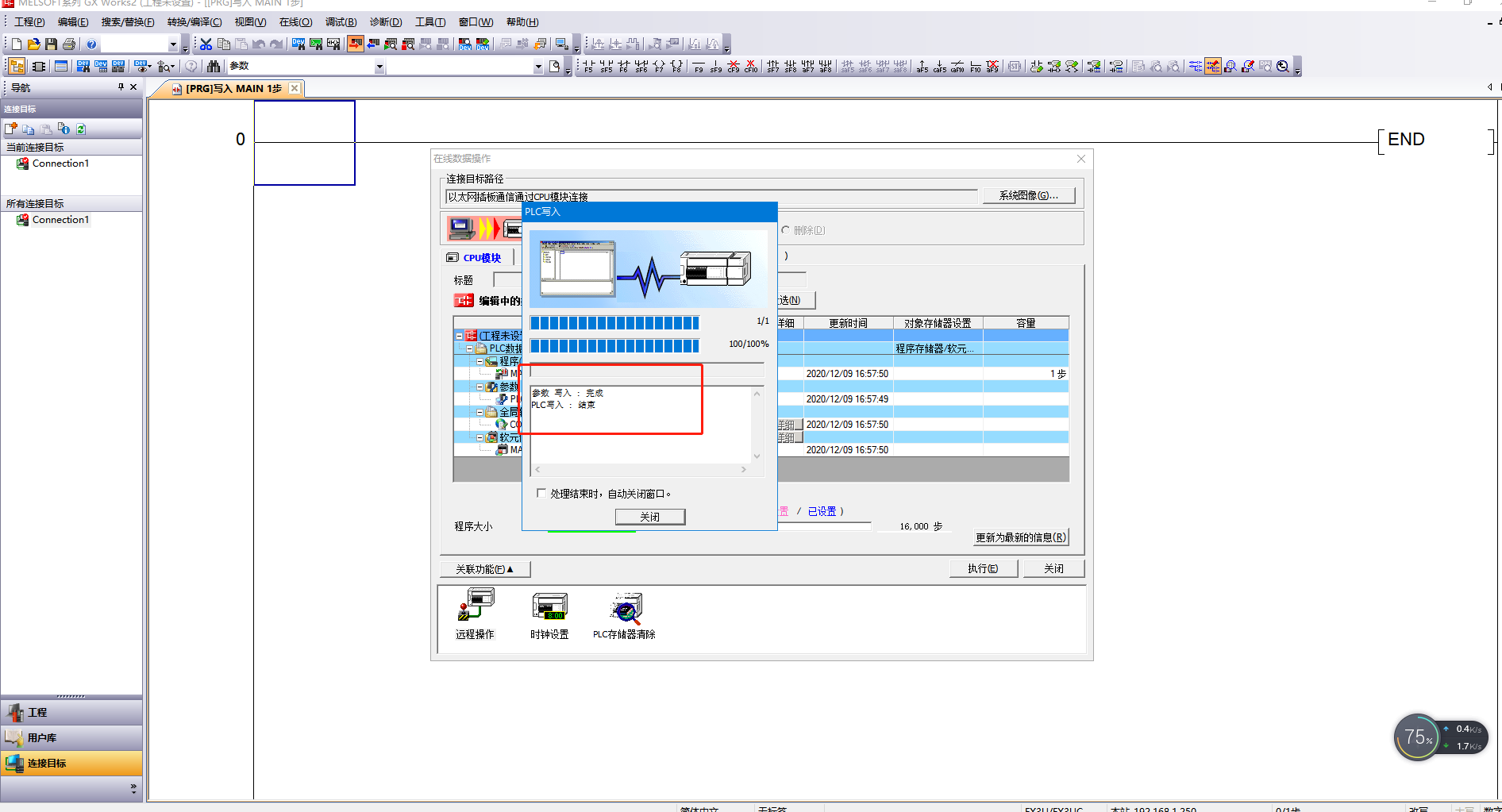Viewport: 1502px width, 812px height.
Task: Select Connection1 under current connection target
Action: pos(60,164)
